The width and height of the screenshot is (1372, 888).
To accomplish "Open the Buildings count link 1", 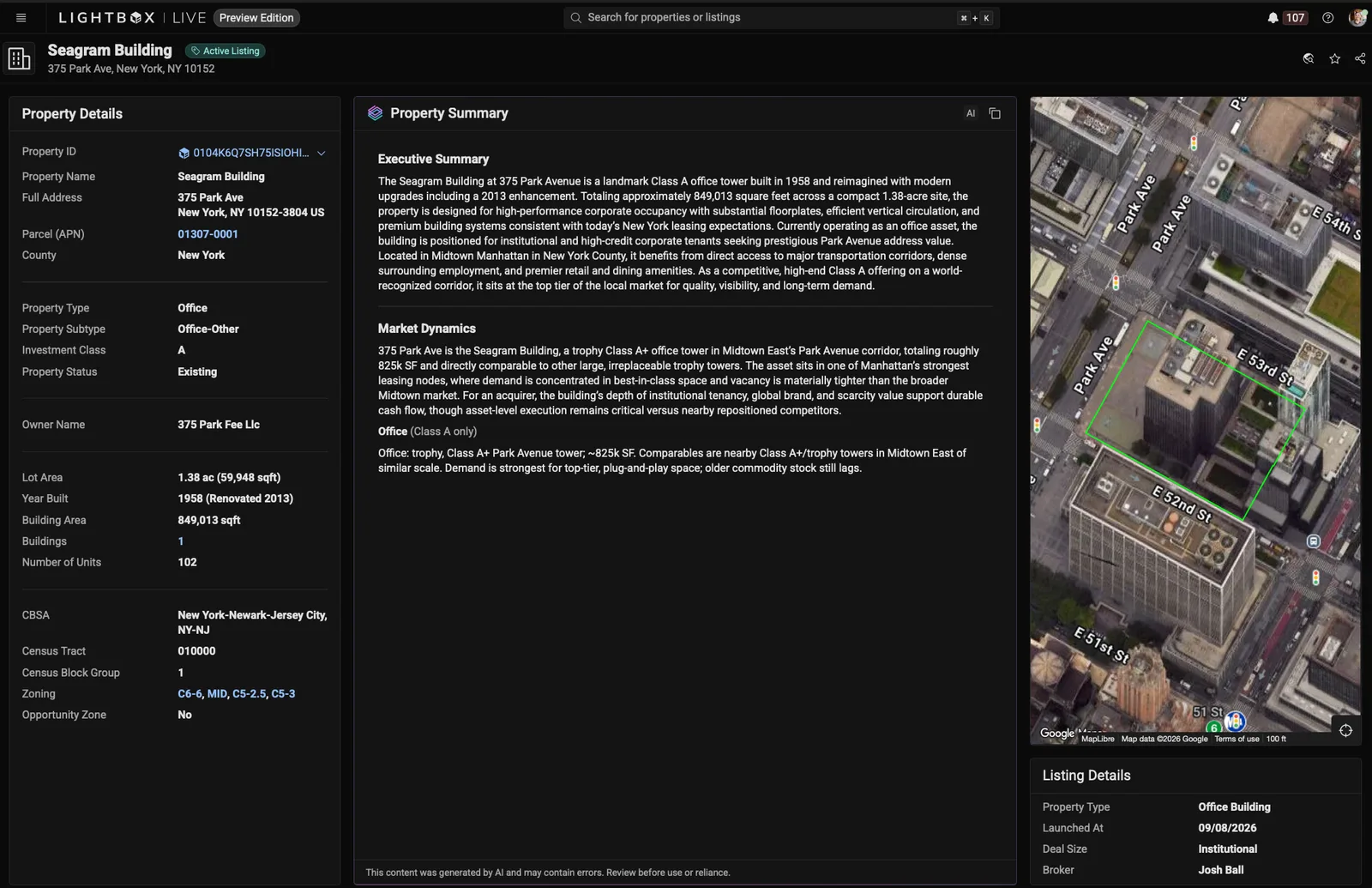I will [181, 541].
